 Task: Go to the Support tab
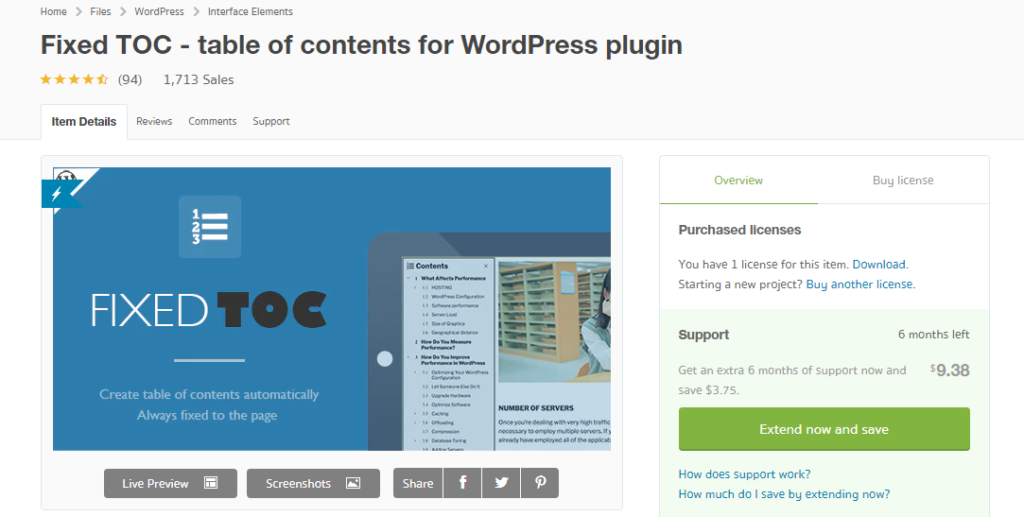point(271,121)
